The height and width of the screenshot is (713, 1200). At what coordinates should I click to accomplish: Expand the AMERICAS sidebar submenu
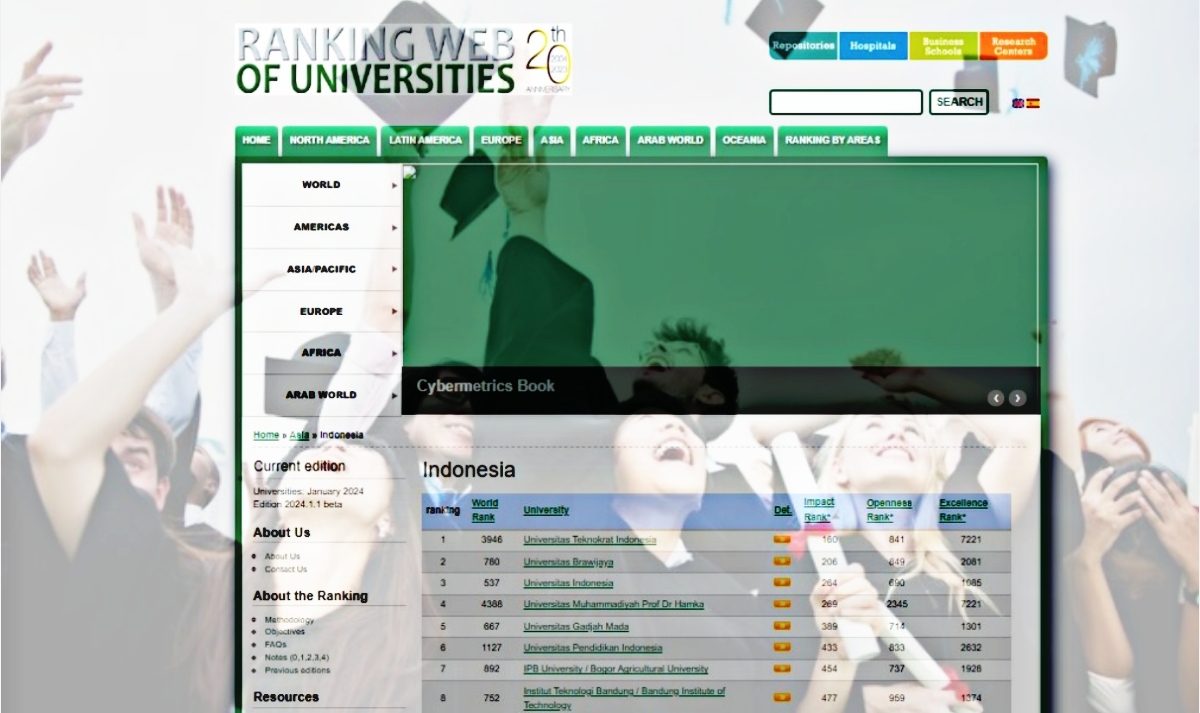pyautogui.click(x=321, y=227)
